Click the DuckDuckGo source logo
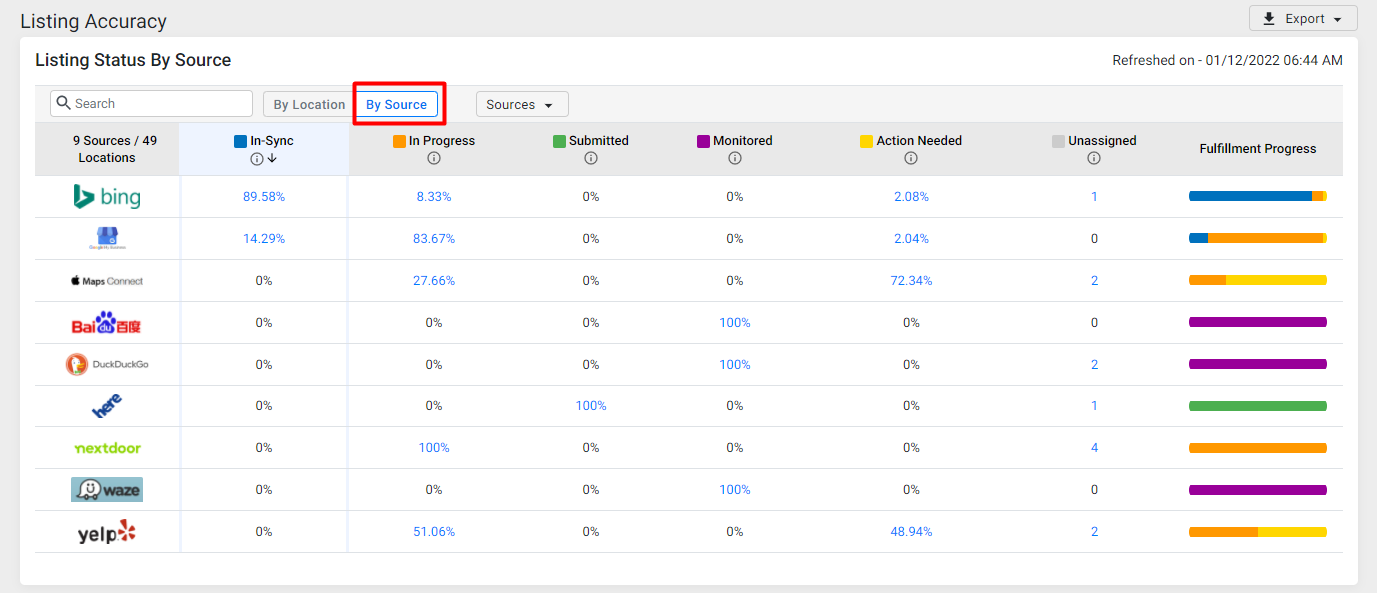This screenshot has height=593, width=1377. click(107, 365)
